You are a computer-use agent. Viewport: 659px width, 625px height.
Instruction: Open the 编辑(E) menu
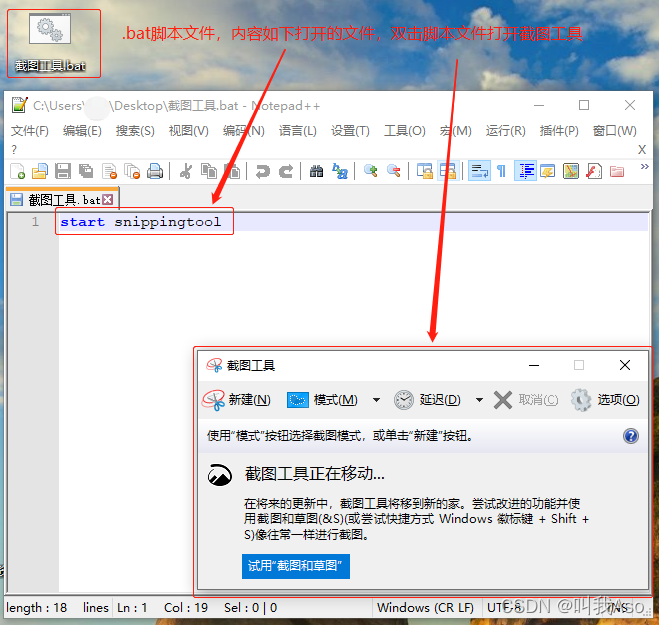82,131
